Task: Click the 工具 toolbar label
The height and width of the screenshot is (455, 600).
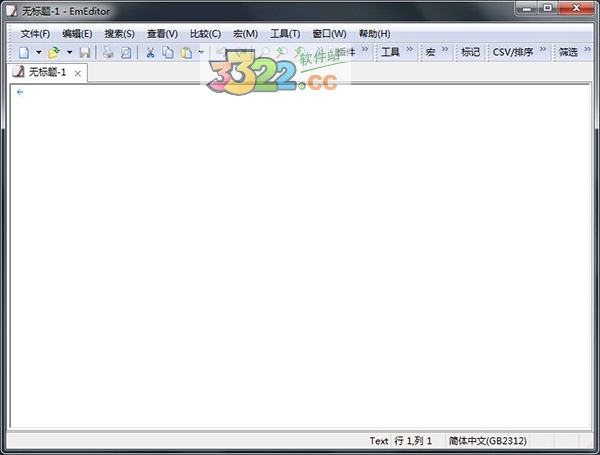Action: 390,52
